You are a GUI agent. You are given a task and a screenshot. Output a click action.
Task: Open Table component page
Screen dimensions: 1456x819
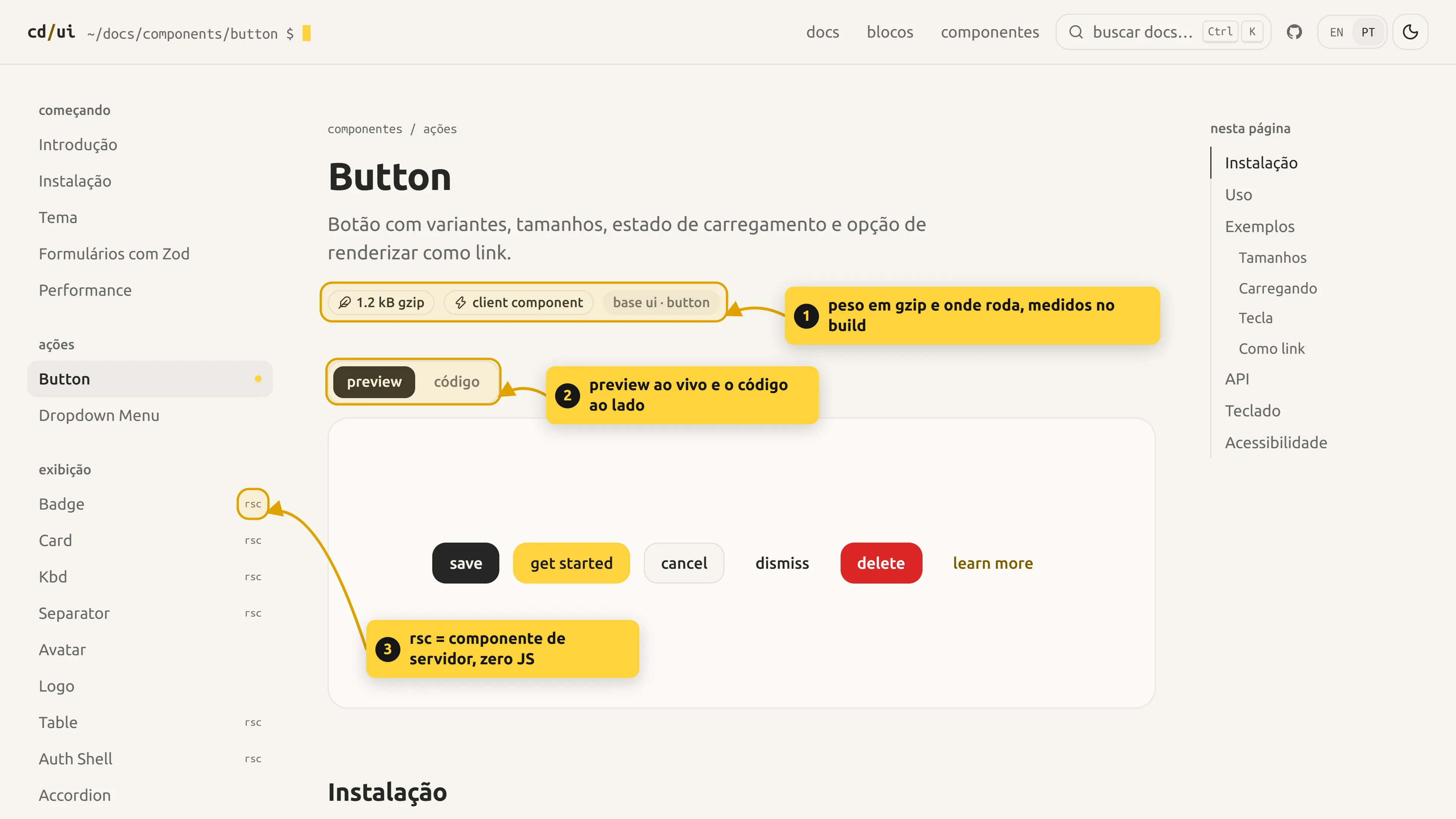point(150,722)
